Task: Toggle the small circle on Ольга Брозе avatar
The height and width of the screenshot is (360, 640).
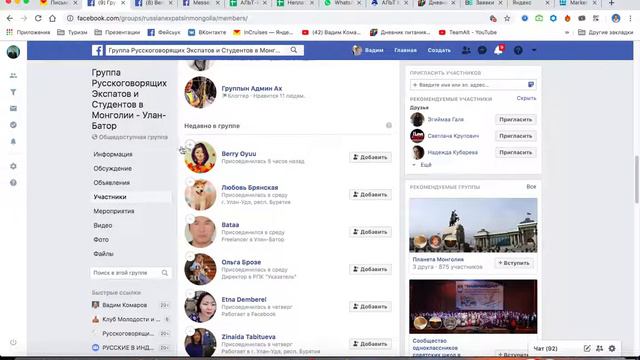Action: click(190, 256)
